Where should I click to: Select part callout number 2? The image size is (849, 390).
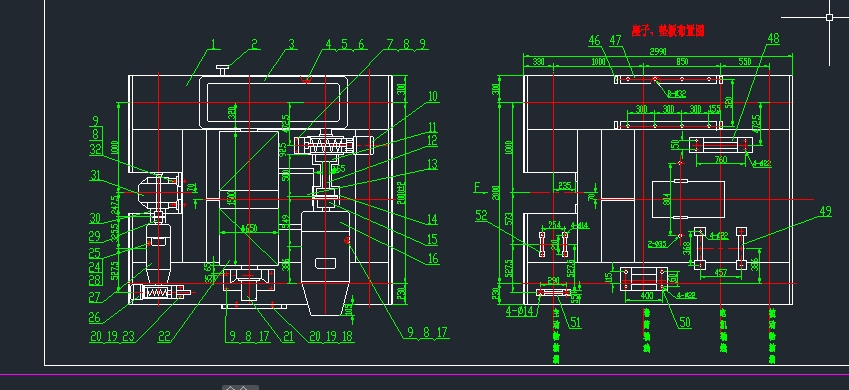click(x=253, y=44)
